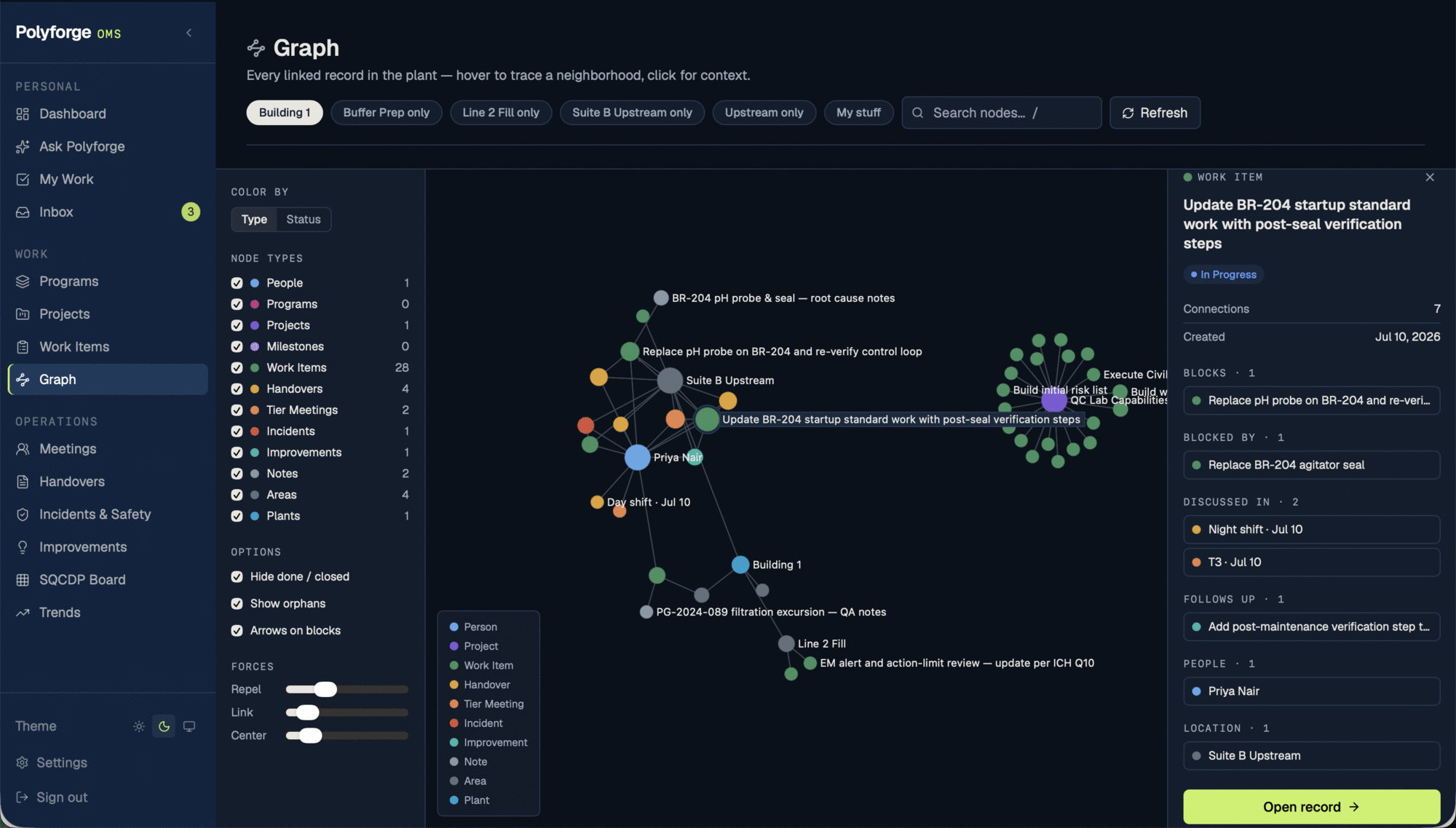Adjust the Link force slider

[x=309, y=712]
